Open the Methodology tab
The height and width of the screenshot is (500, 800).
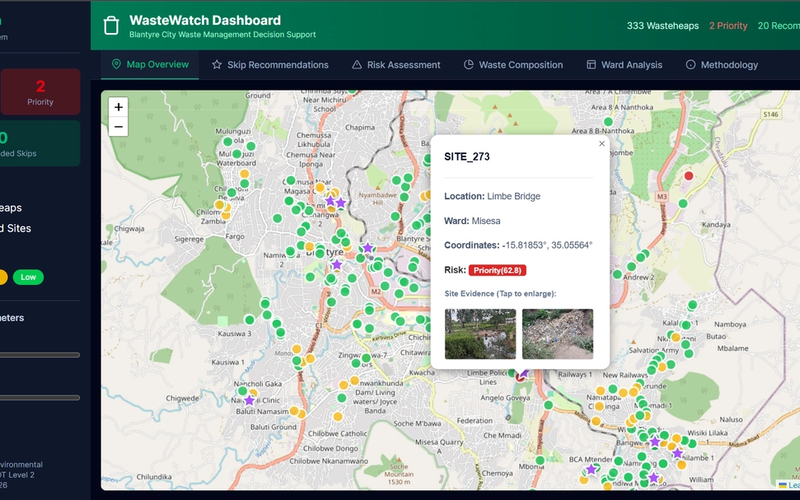(721, 65)
